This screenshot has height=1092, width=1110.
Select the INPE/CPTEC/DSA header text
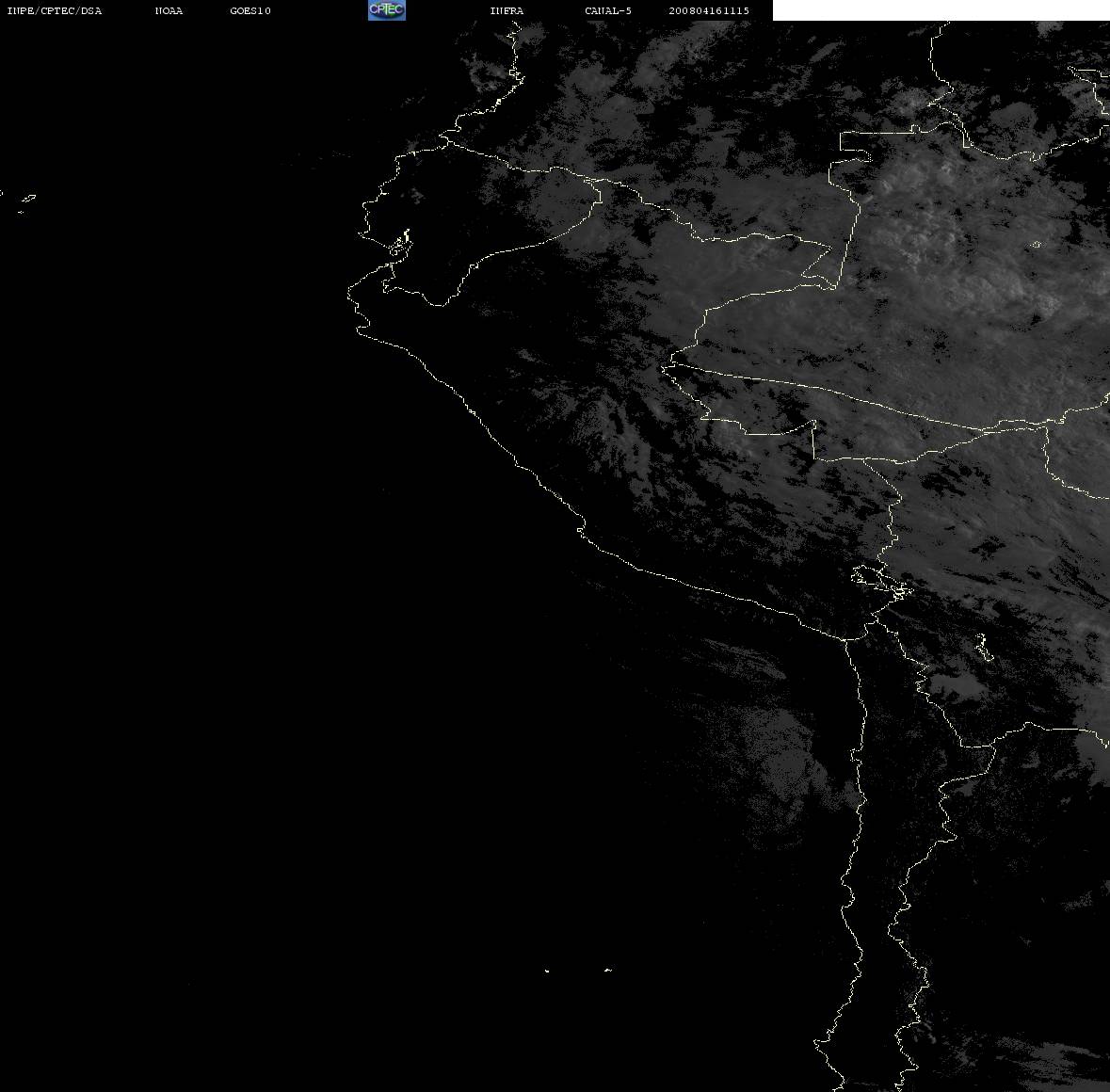pyautogui.click(x=55, y=10)
